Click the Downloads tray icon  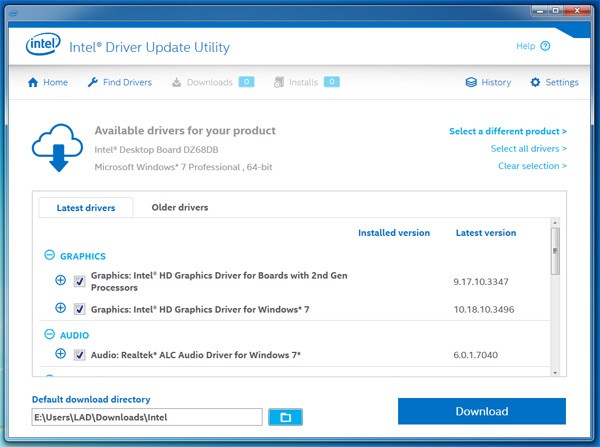coord(176,82)
